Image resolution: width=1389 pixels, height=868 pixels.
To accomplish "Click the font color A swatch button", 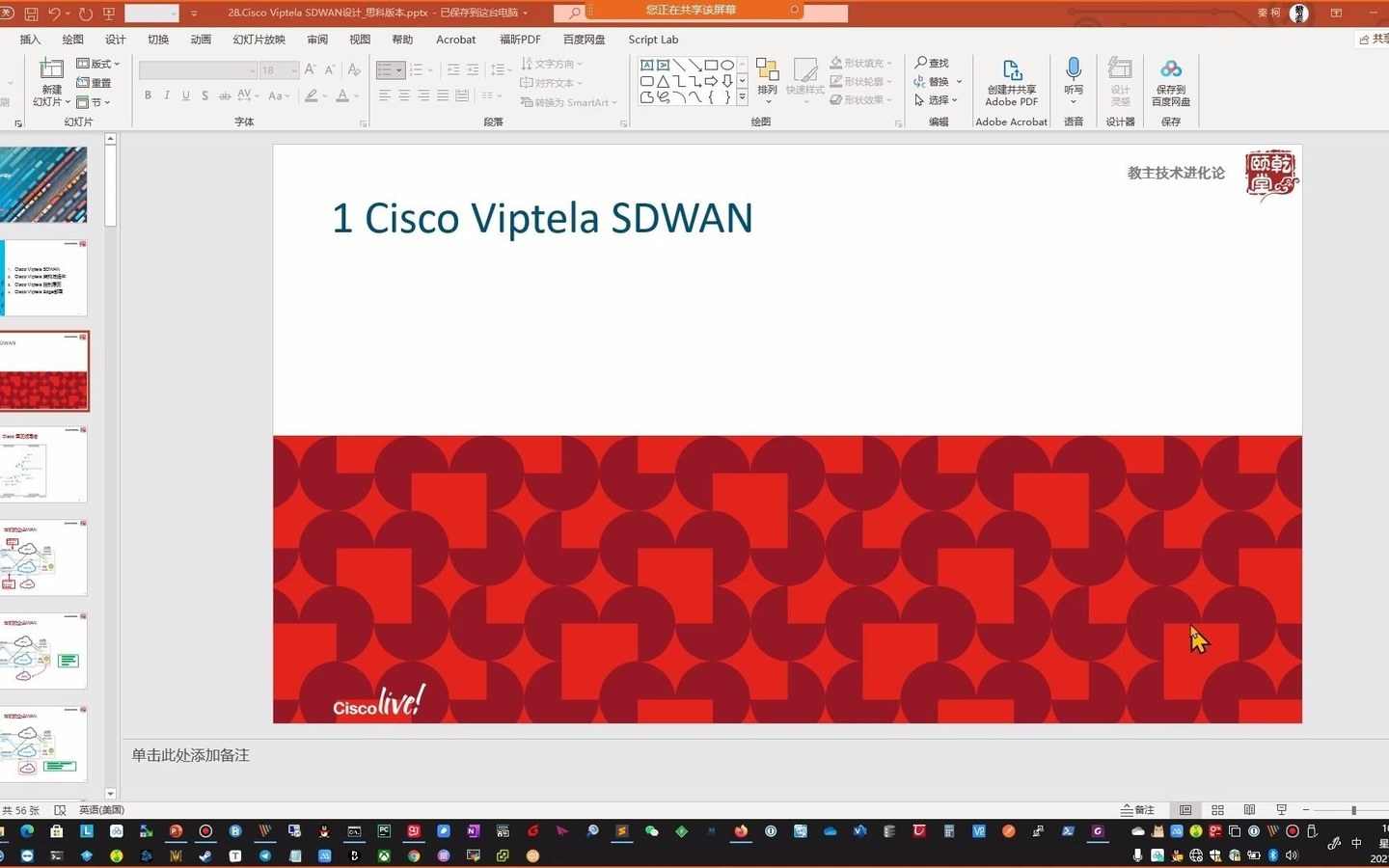I will [341, 95].
